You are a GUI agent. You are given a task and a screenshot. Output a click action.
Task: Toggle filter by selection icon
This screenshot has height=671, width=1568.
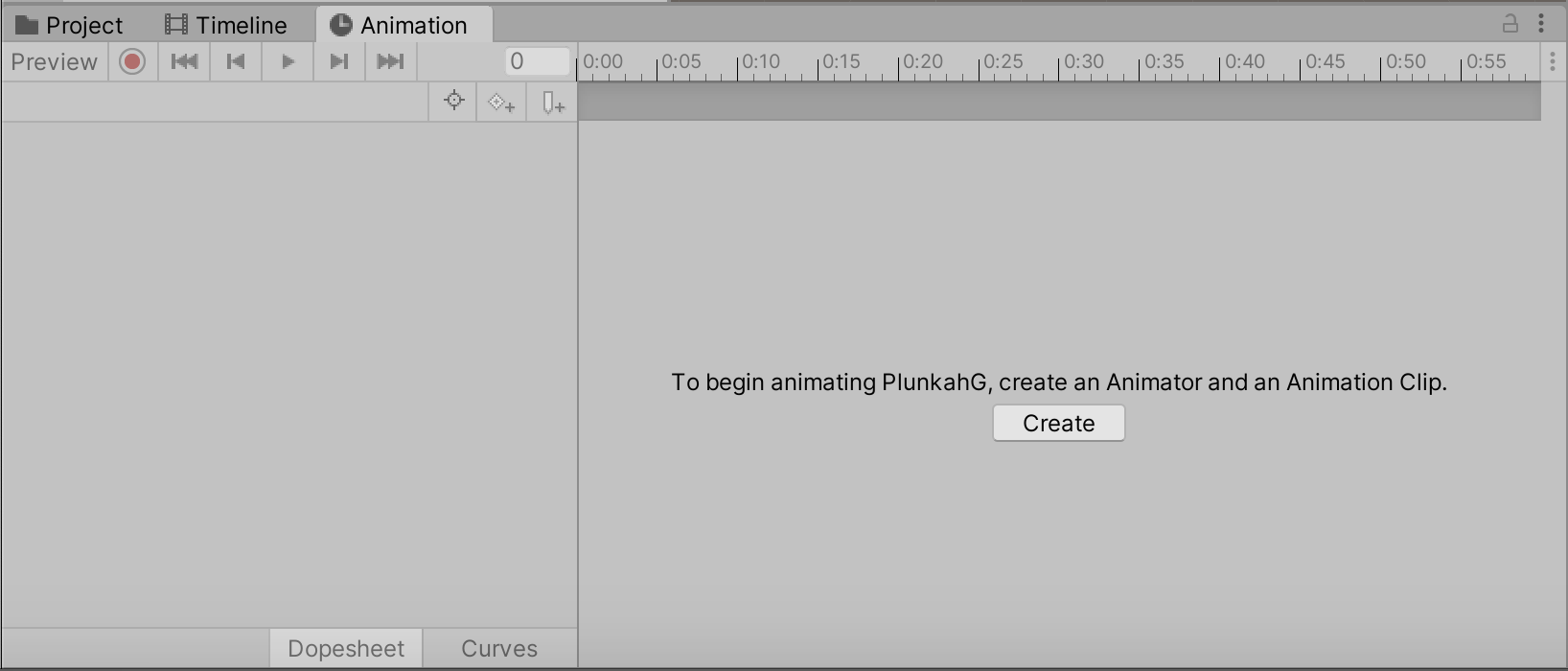pyautogui.click(x=454, y=102)
